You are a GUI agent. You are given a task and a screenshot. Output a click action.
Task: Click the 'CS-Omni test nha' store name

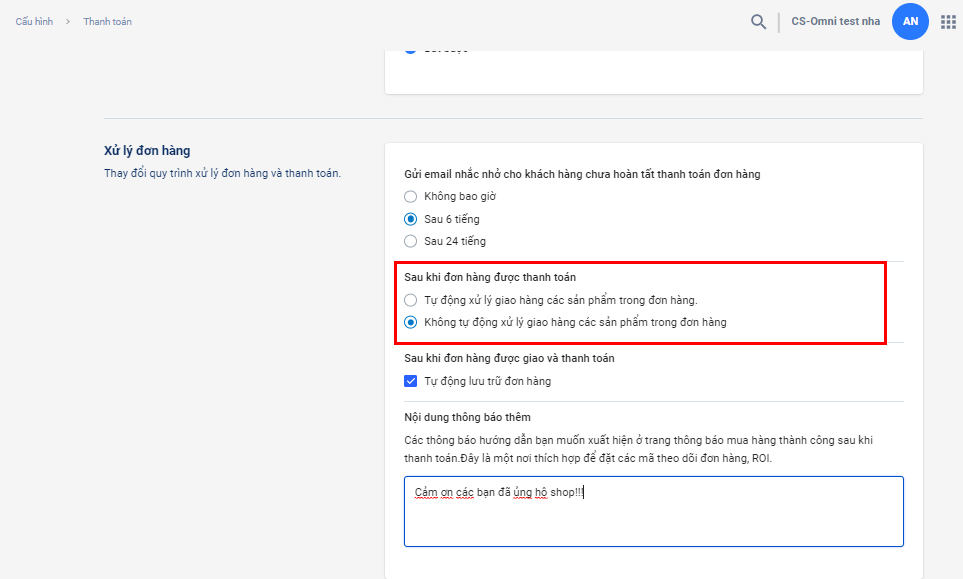[835, 22]
